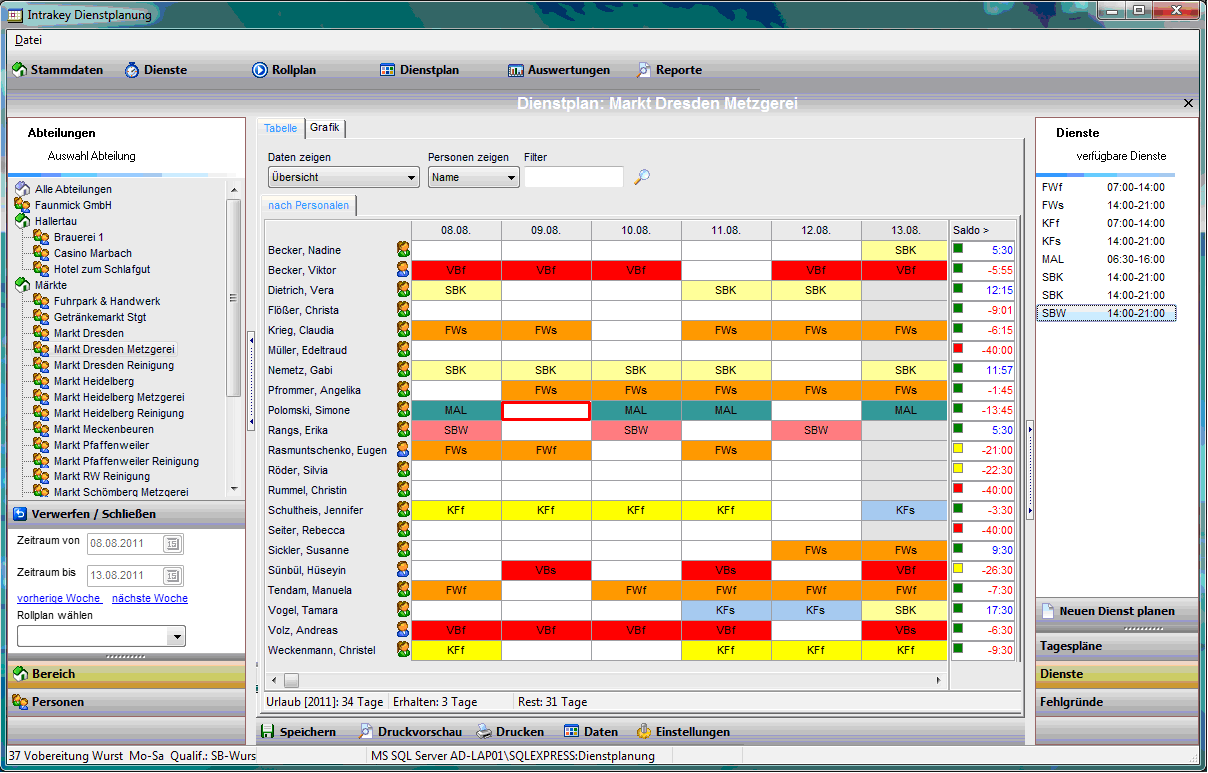Viewport: 1208px width, 773px height.
Task: Open Dienstplan toolbar icon
Action: coord(388,70)
